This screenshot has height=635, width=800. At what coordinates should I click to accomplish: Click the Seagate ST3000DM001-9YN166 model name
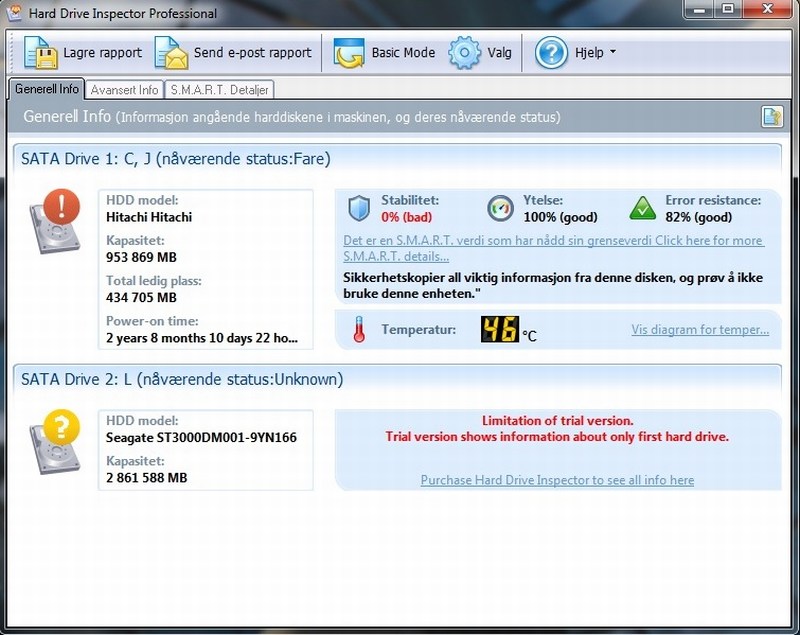(x=201, y=438)
